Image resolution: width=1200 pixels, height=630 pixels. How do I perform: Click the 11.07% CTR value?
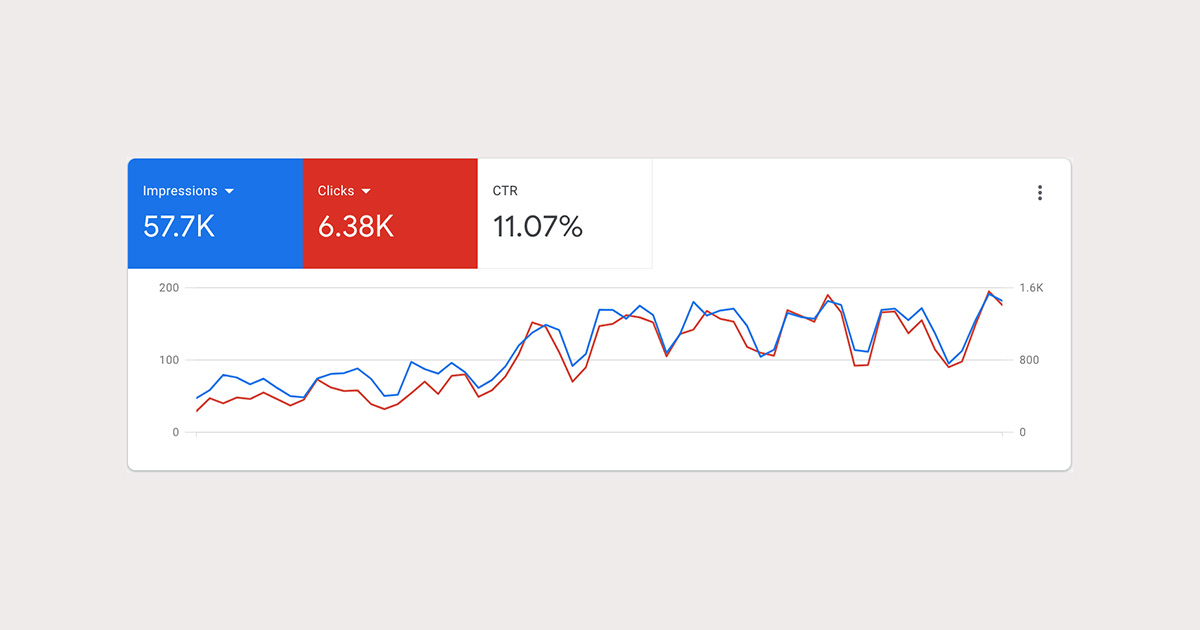click(x=538, y=227)
